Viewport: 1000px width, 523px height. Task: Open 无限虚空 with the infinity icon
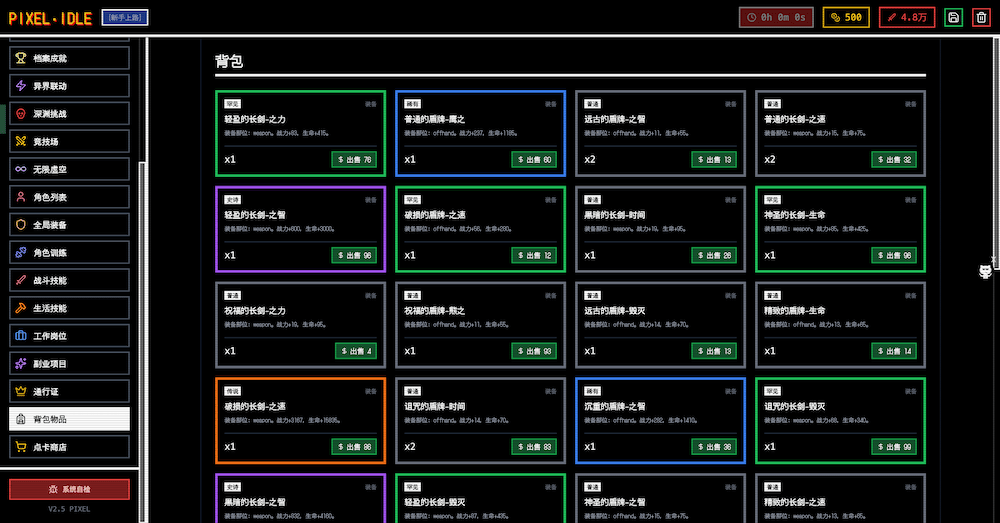pyautogui.click(x=69, y=169)
